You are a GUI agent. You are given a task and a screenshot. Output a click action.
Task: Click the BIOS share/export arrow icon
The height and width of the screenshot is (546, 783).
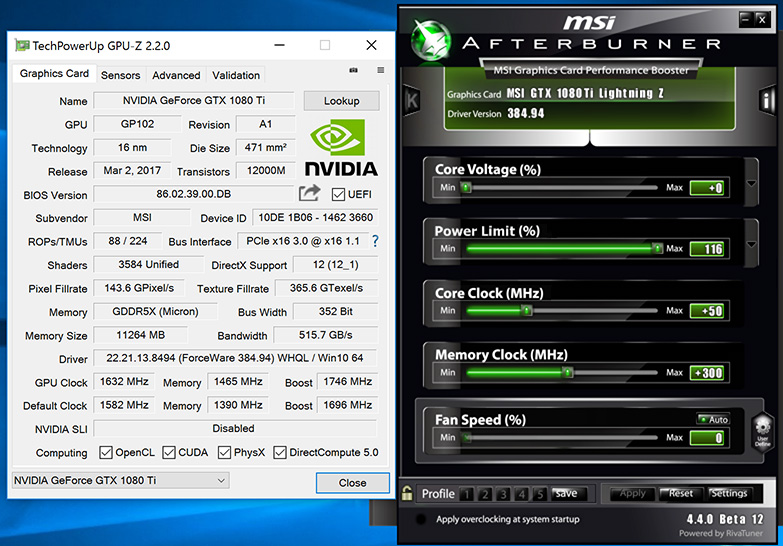[310, 193]
